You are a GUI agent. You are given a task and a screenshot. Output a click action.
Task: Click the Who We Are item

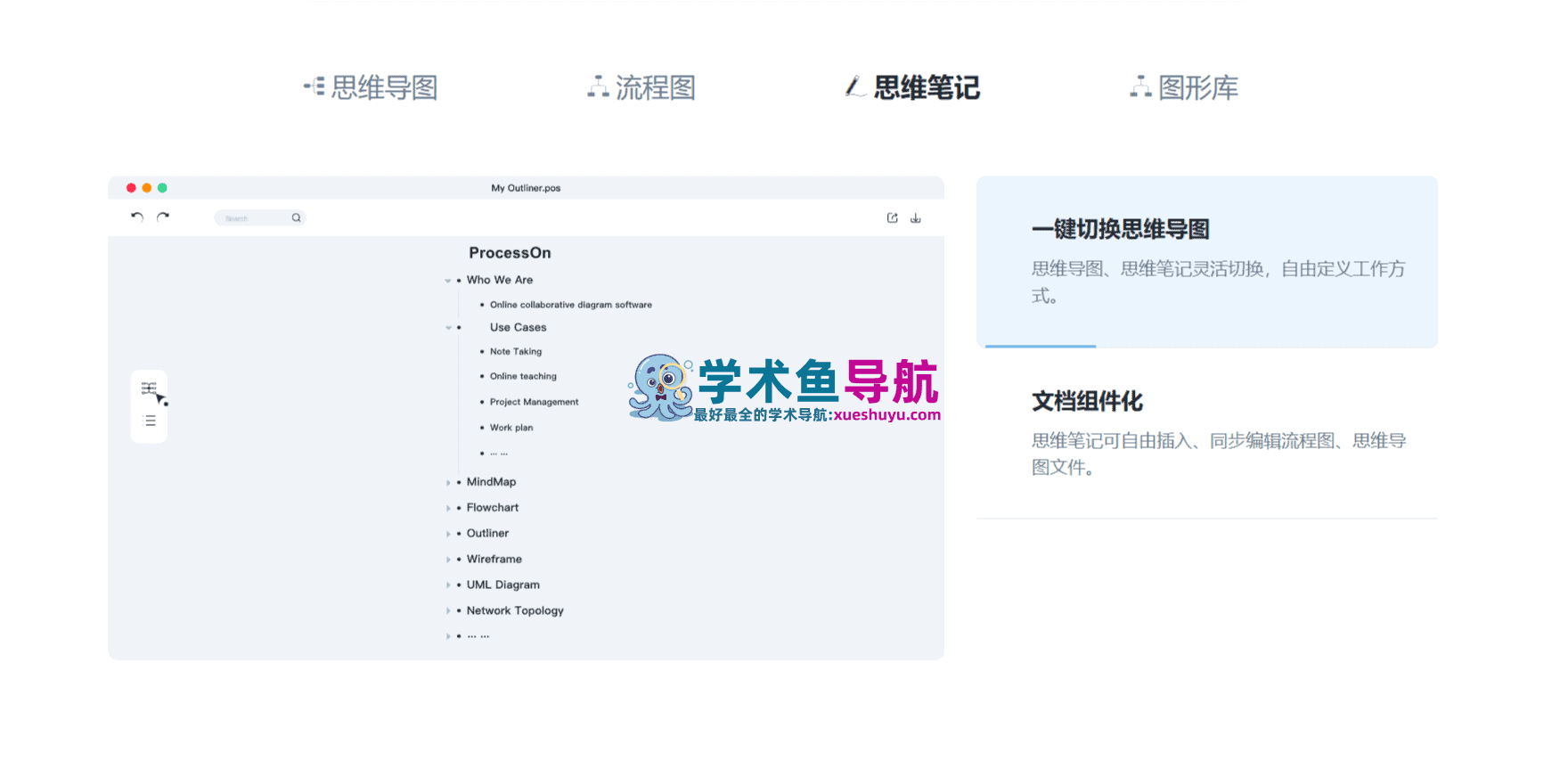click(x=500, y=280)
